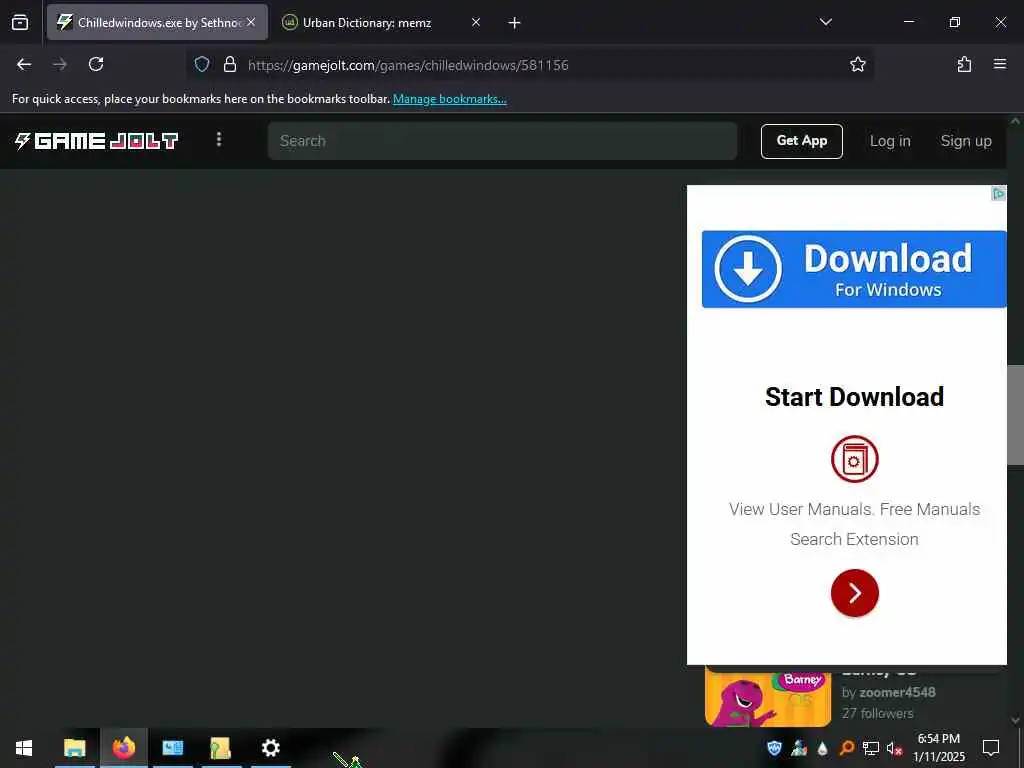1024x768 pixels.
Task: Click the orange magnifier tray icon
Action: (x=846, y=748)
